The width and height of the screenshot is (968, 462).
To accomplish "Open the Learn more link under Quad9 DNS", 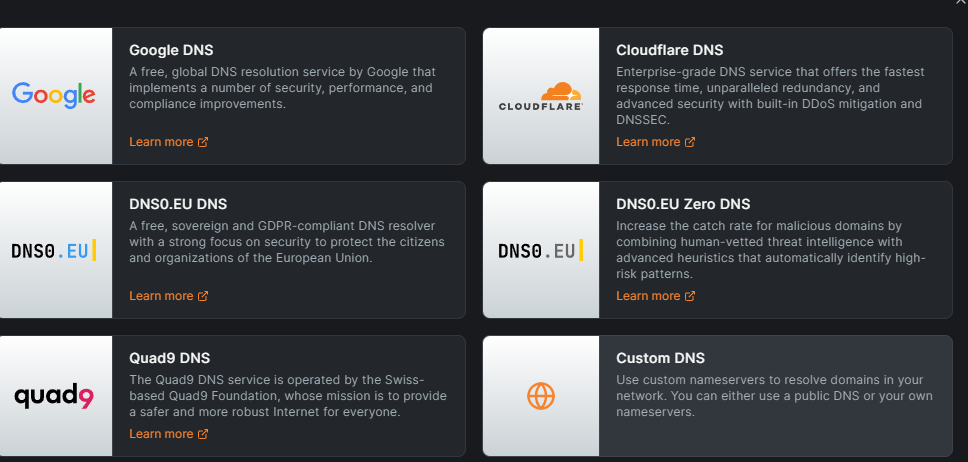I will (x=161, y=434).
